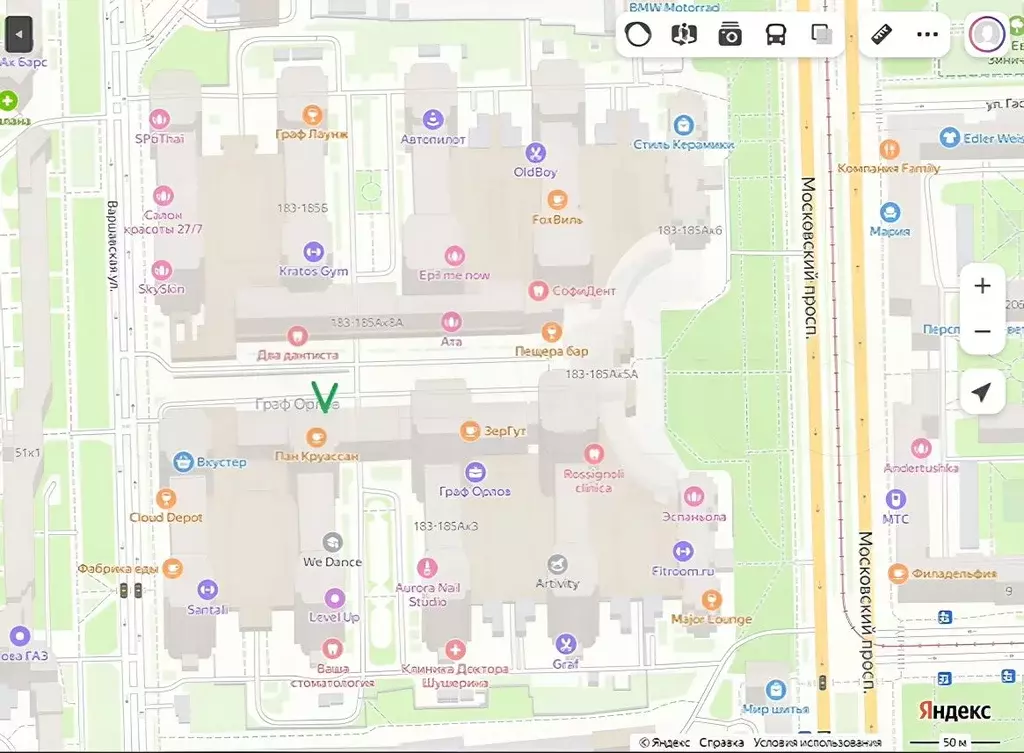This screenshot has width=1024, height=753.
Task: Click Мария furniture marker
Action: tap(890, 212)
